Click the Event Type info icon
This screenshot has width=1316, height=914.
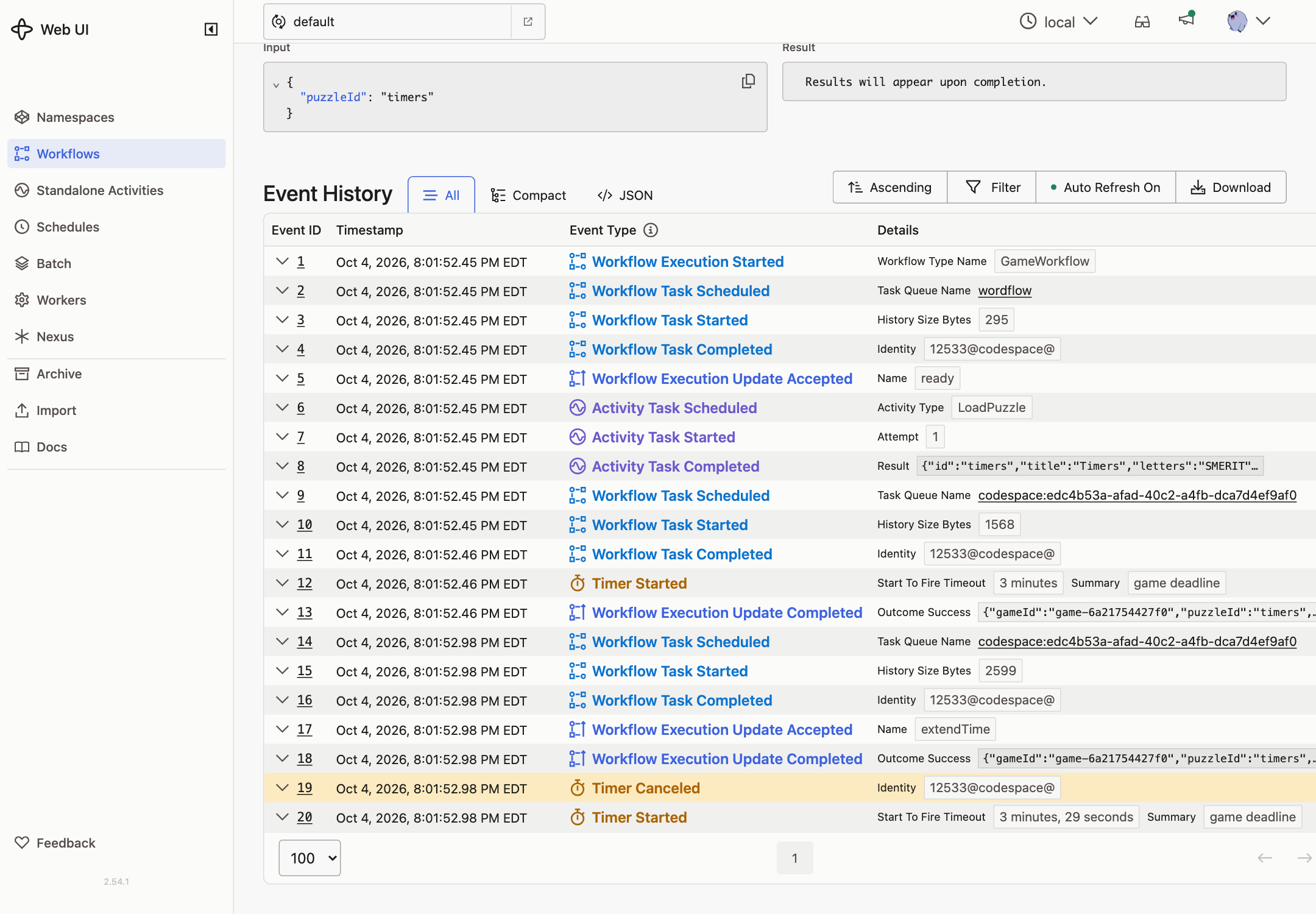[651, 230]
